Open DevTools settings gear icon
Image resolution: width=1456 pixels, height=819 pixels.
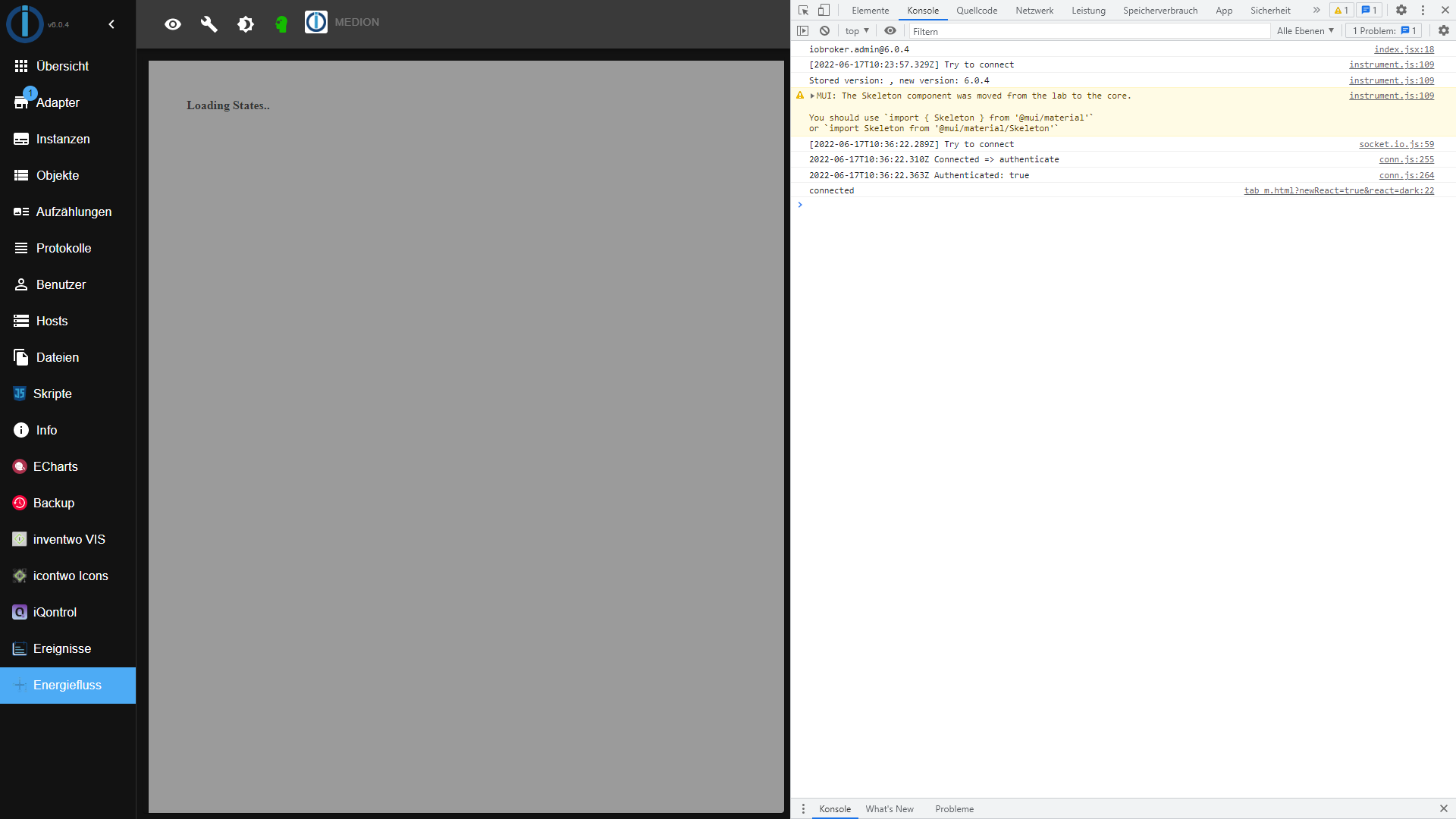[x=1401, y=11]
